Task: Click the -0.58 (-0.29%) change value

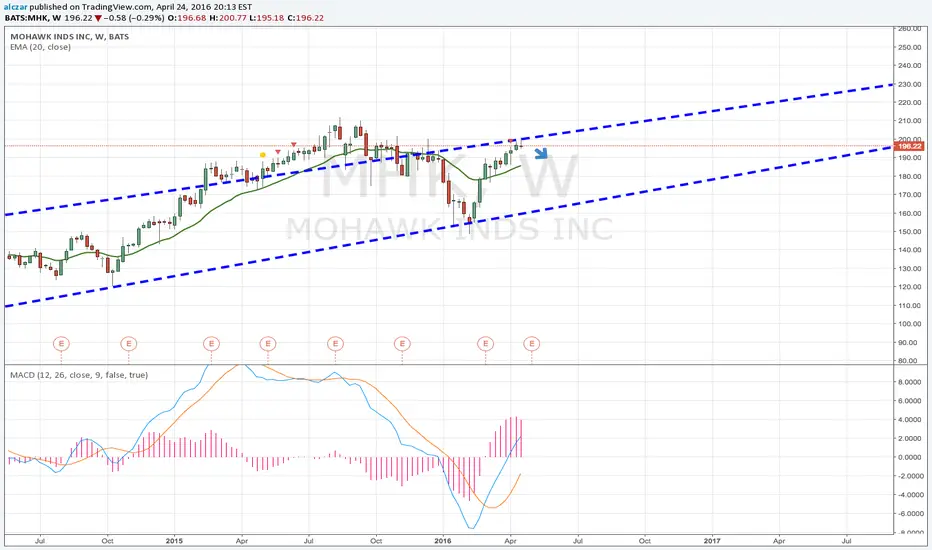Action: 134,18
